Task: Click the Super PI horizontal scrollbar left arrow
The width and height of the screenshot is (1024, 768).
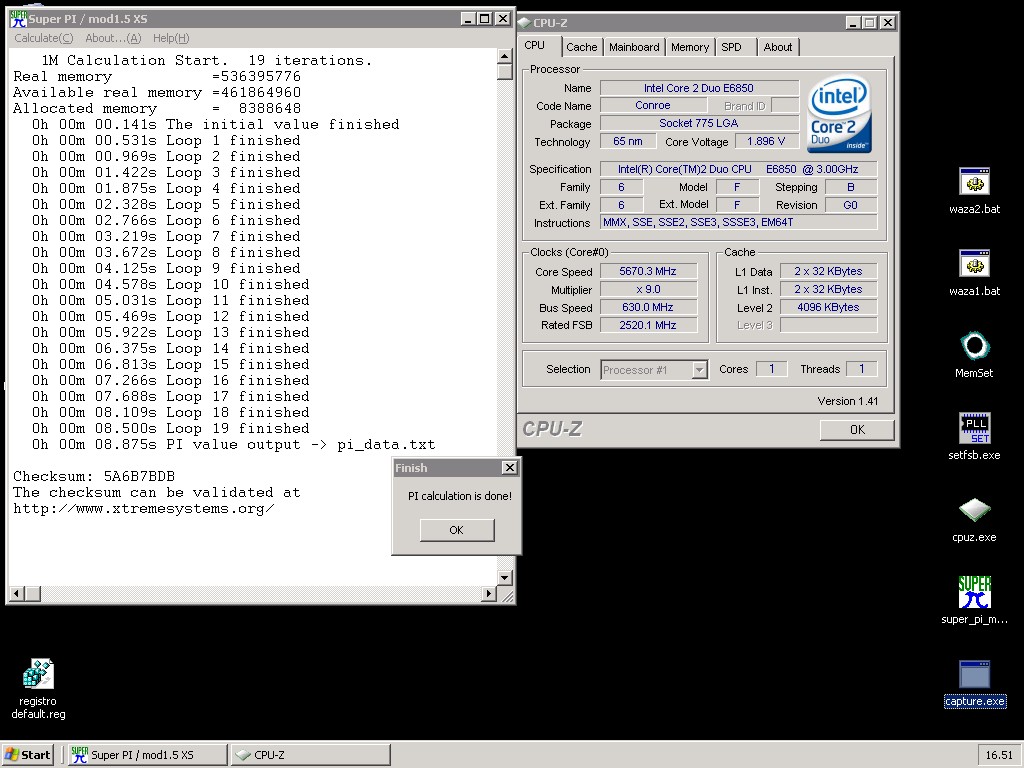Action: (x=17, y=594)
